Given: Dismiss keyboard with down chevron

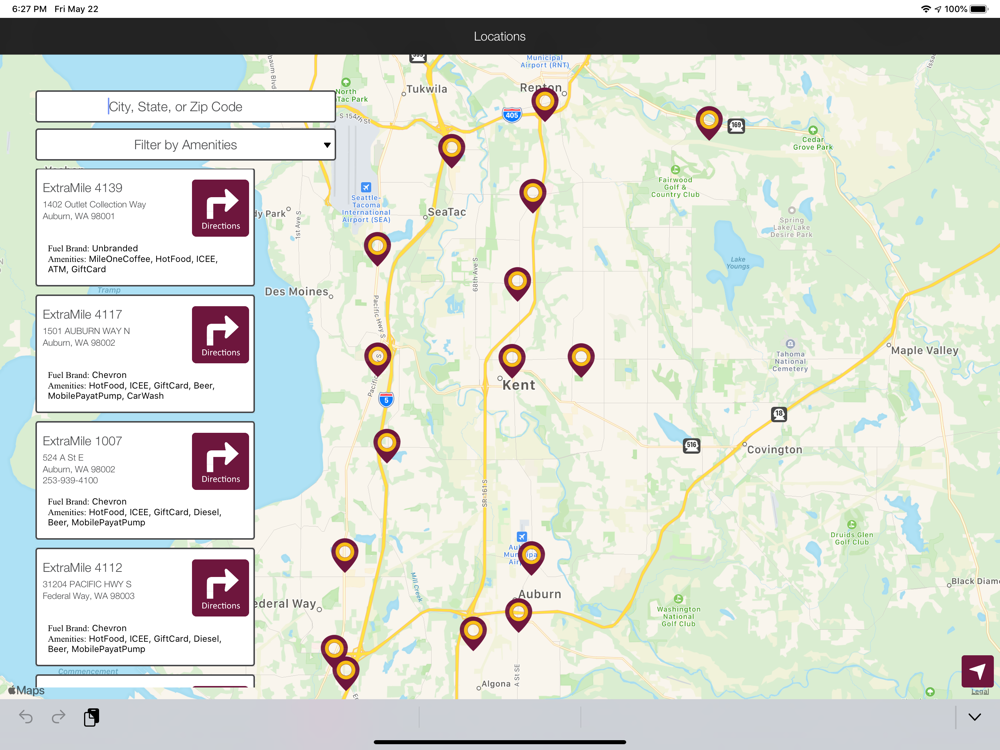Looking at the screenshot, I should [x=974, y=717].
